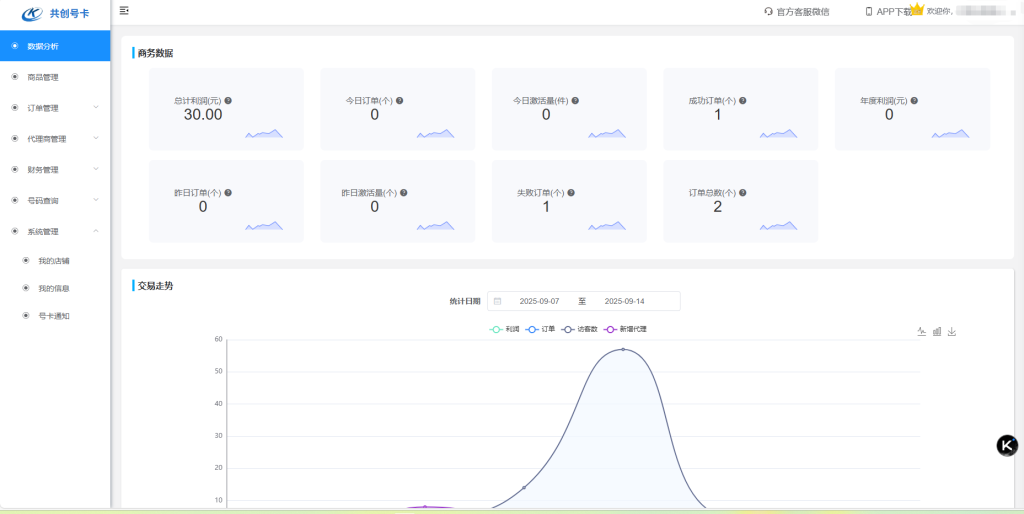
Task: Open 我的店铺 under 系统管理
Action: pos(53,261)
